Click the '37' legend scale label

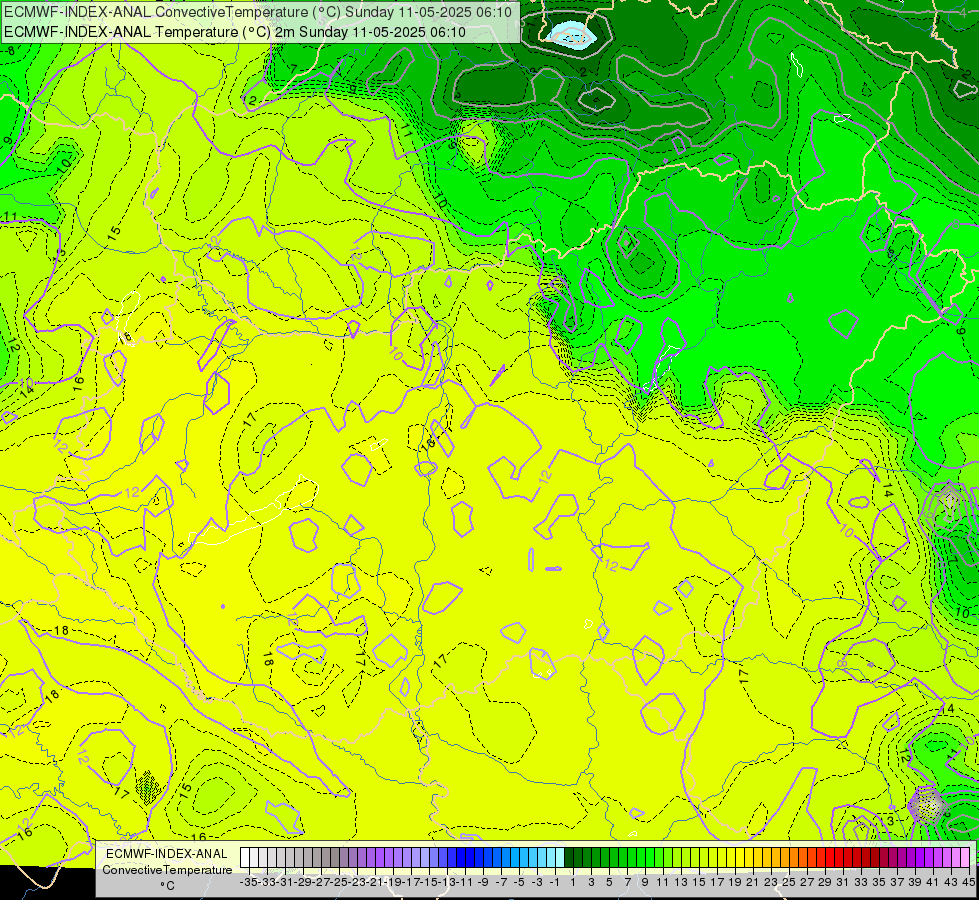click(x=897, y=882)
